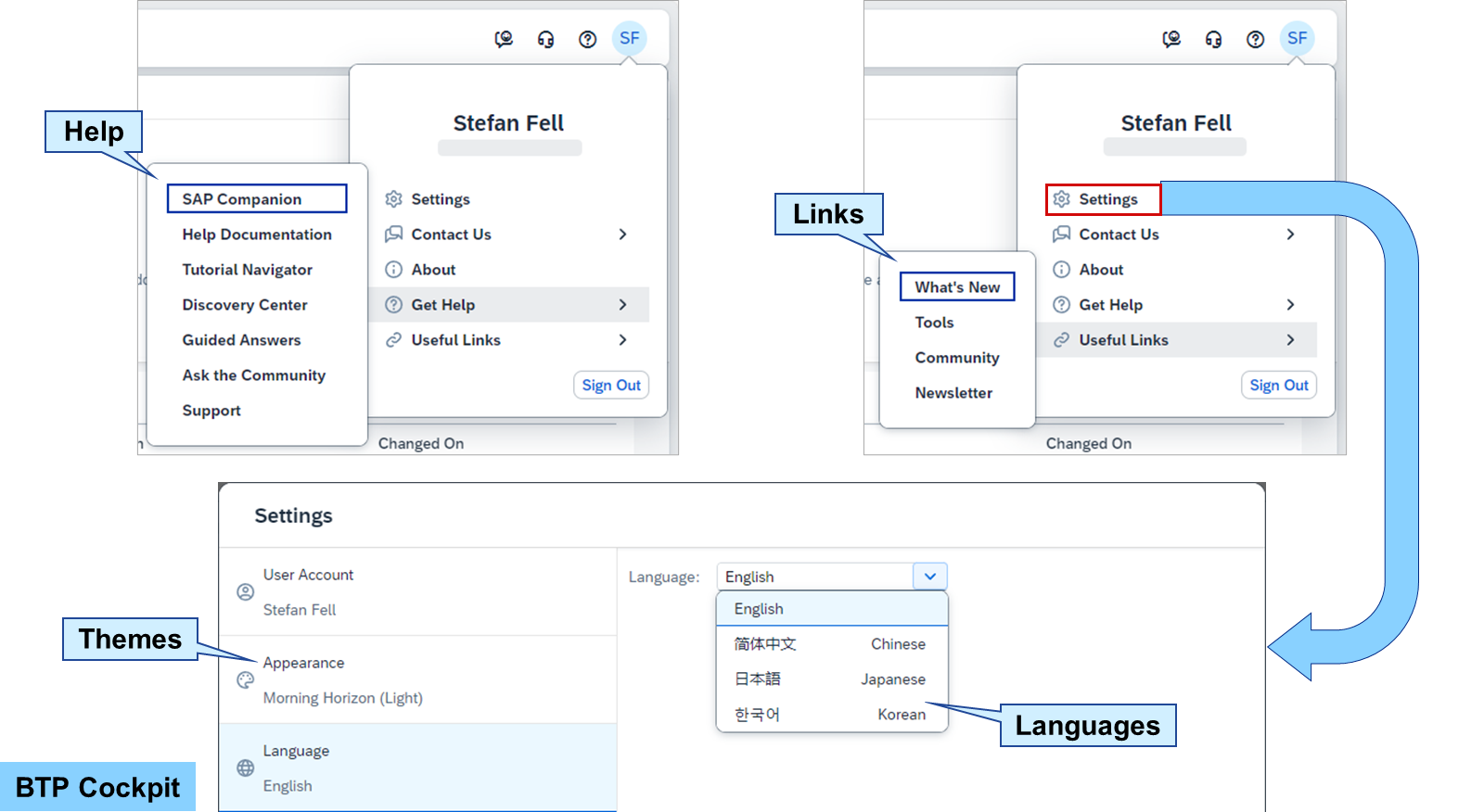Screen dimensions: 1484x812
Task: Click About info icon in left user menu
Action: click(394, 270)
